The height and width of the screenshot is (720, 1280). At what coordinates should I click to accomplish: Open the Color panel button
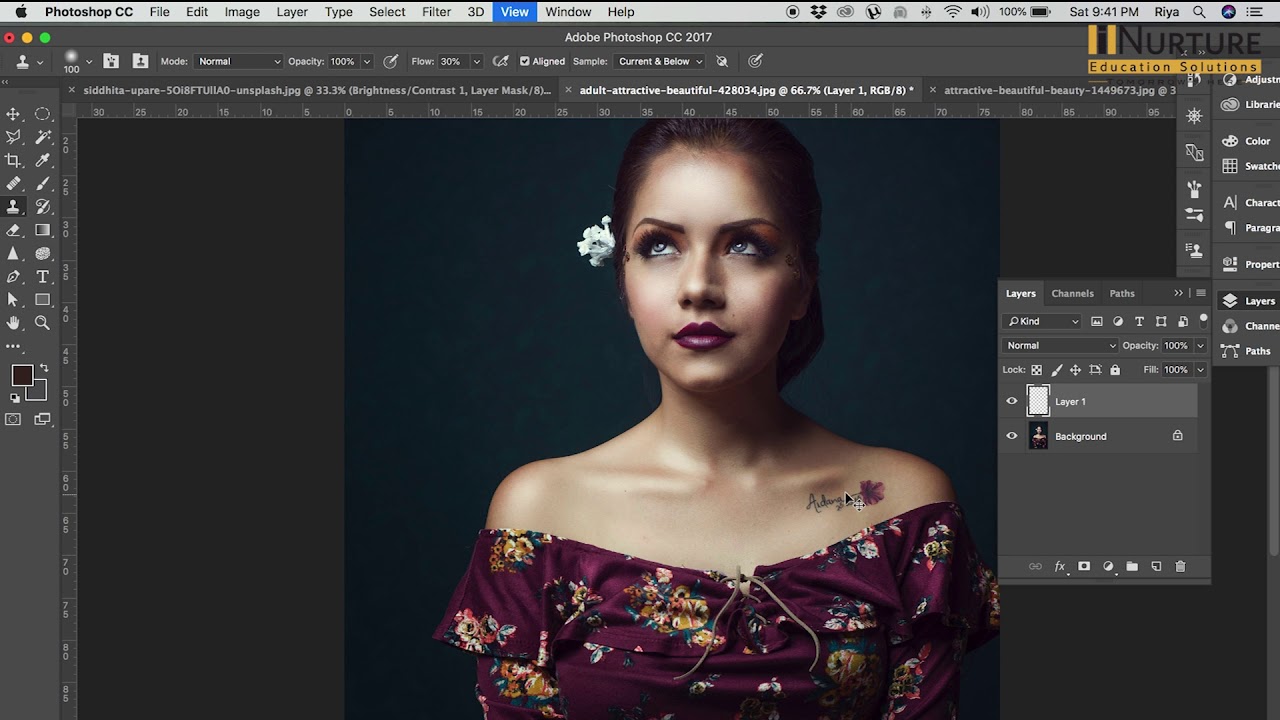[x=1246, y=141]
